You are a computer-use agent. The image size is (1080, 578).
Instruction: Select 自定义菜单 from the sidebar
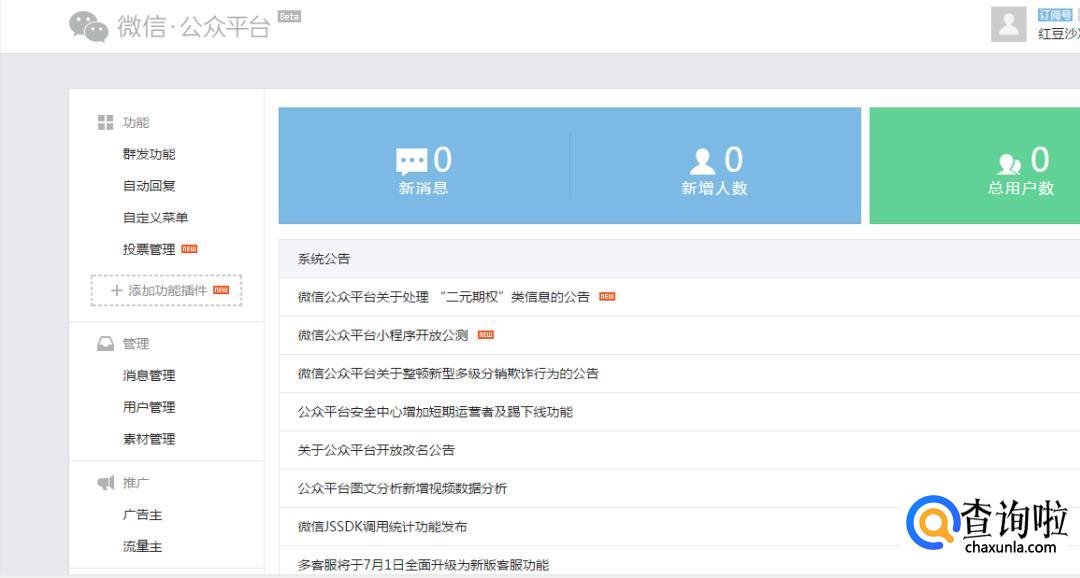pyautogui.click(x=155, y=218)
